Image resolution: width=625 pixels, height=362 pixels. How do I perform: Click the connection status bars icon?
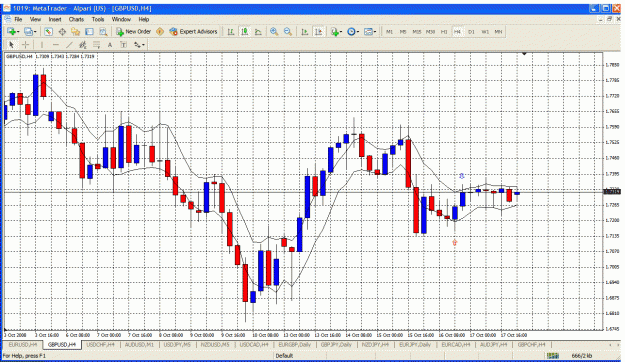click(552, 356)
